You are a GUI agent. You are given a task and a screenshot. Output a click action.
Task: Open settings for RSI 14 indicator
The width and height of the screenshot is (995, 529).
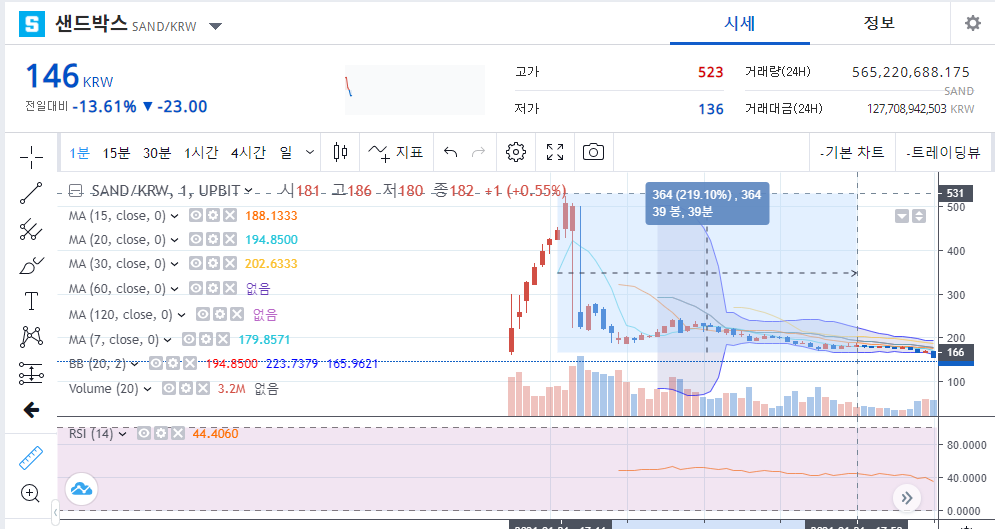161,433
